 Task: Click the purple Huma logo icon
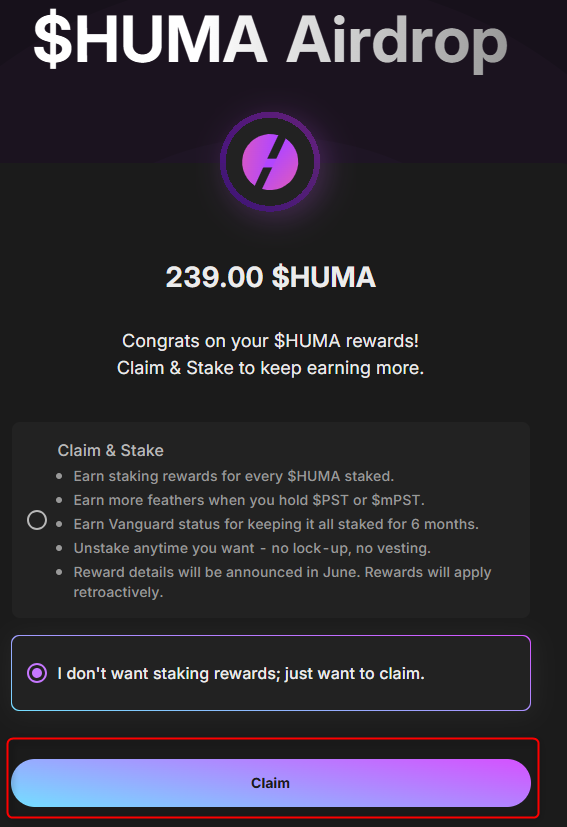270,162
